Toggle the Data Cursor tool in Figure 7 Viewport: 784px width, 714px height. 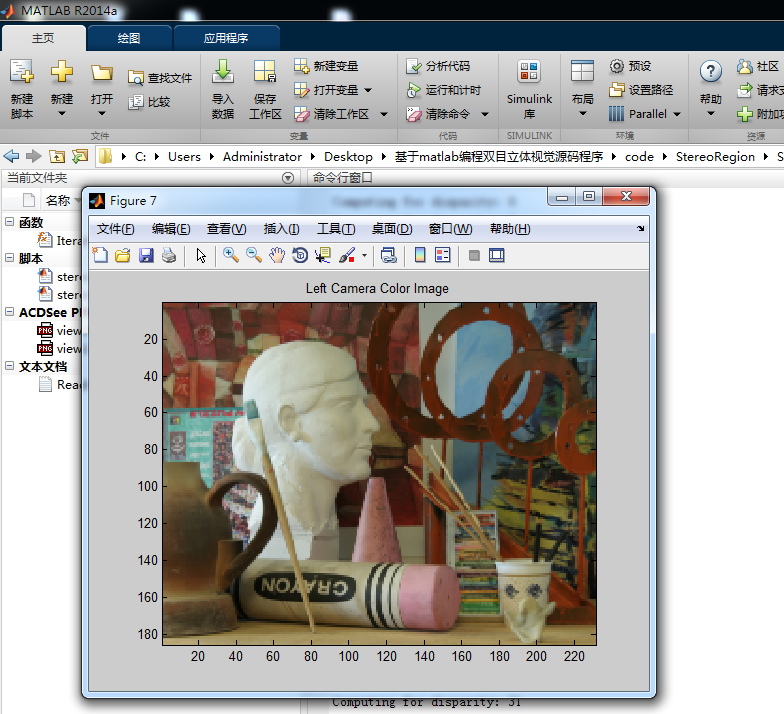click(x=323, y=255)
